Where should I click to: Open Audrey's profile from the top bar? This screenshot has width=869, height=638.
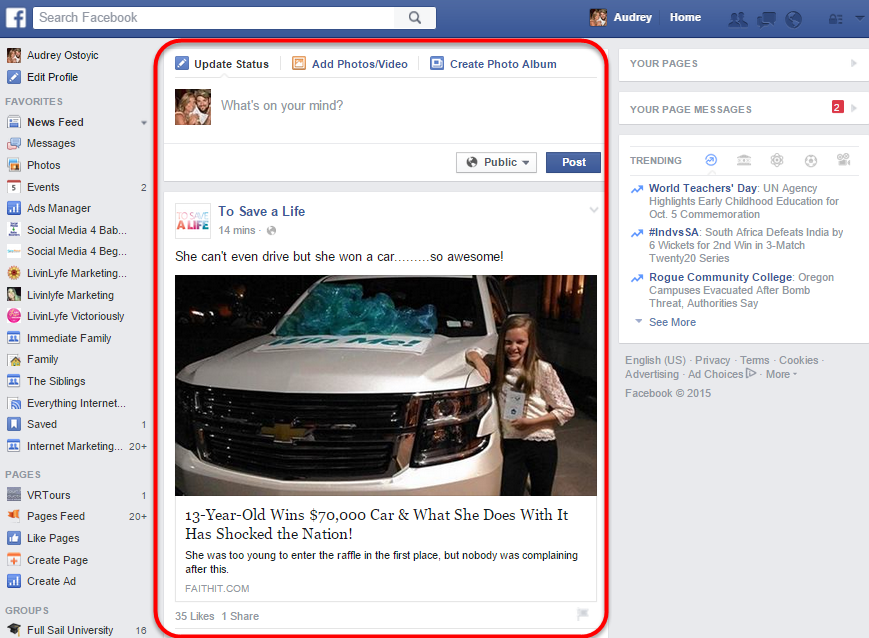pos(621,18)
